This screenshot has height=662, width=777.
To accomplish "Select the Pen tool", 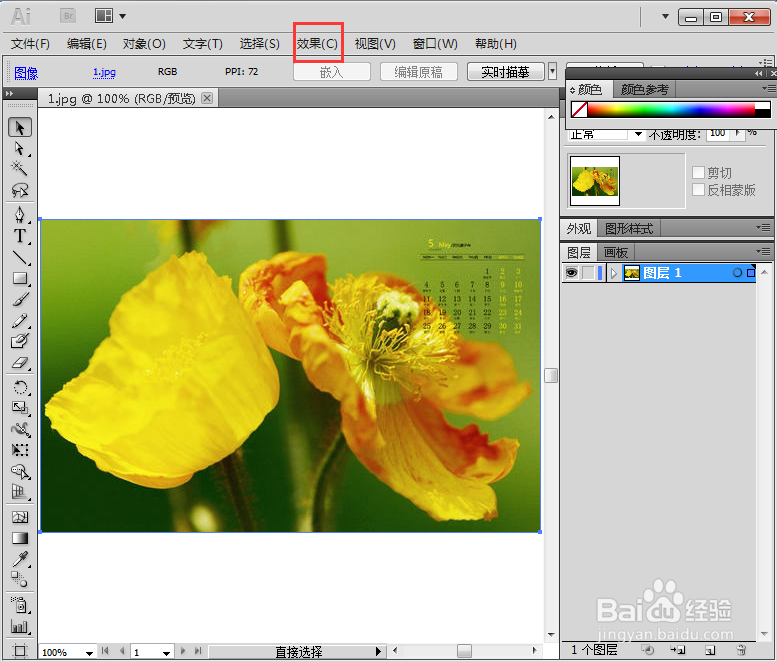I will pos(20,215).
